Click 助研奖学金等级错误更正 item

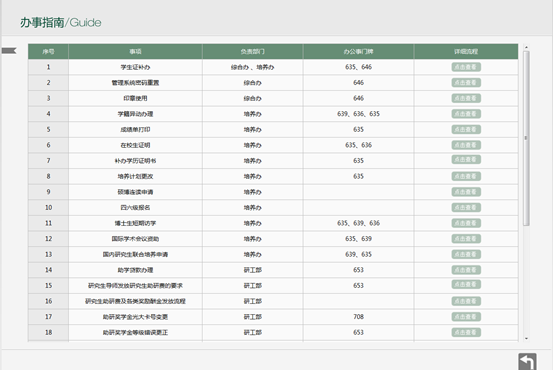(135, 332)
